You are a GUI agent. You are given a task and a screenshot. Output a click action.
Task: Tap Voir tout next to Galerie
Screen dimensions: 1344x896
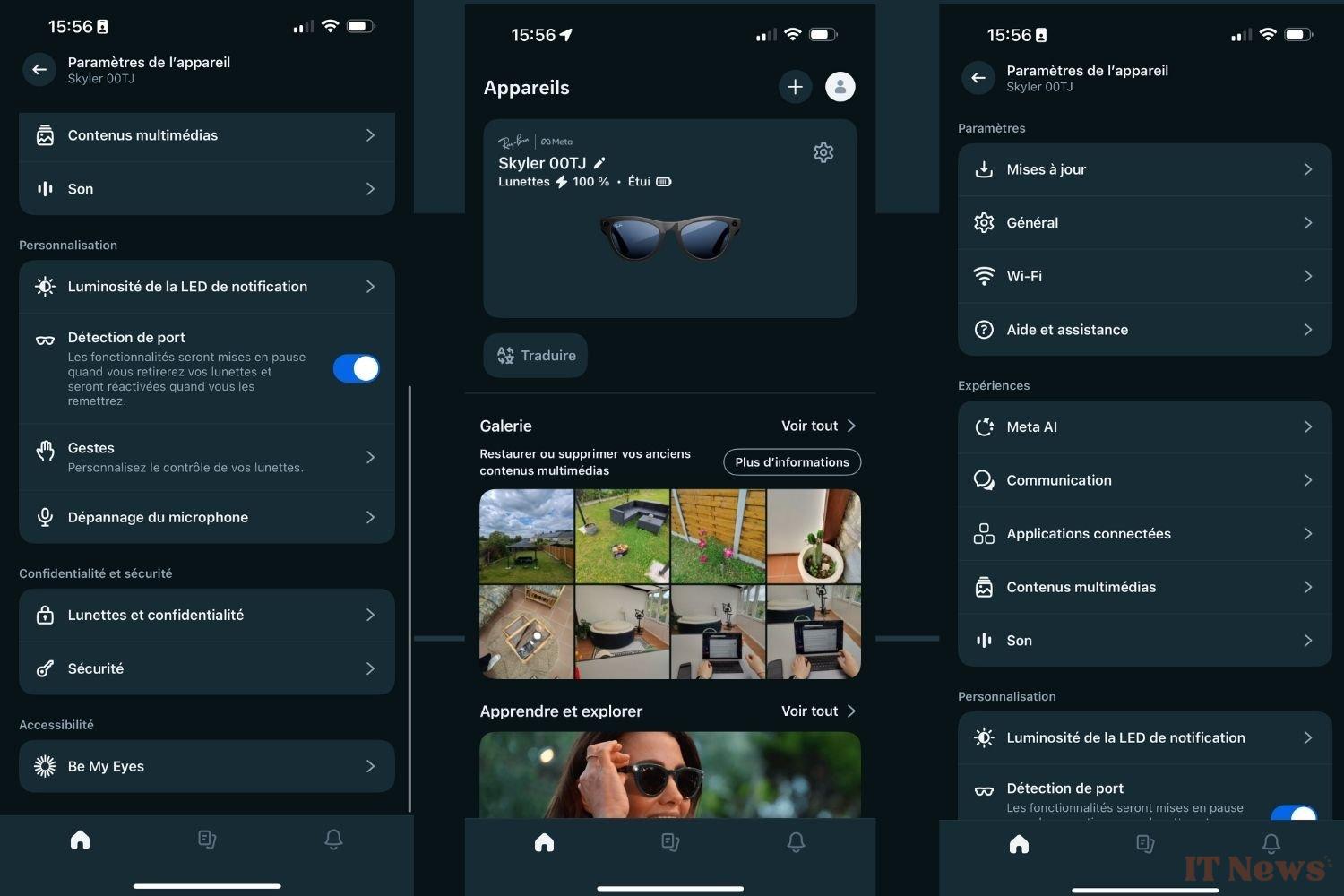click(818, 426)
